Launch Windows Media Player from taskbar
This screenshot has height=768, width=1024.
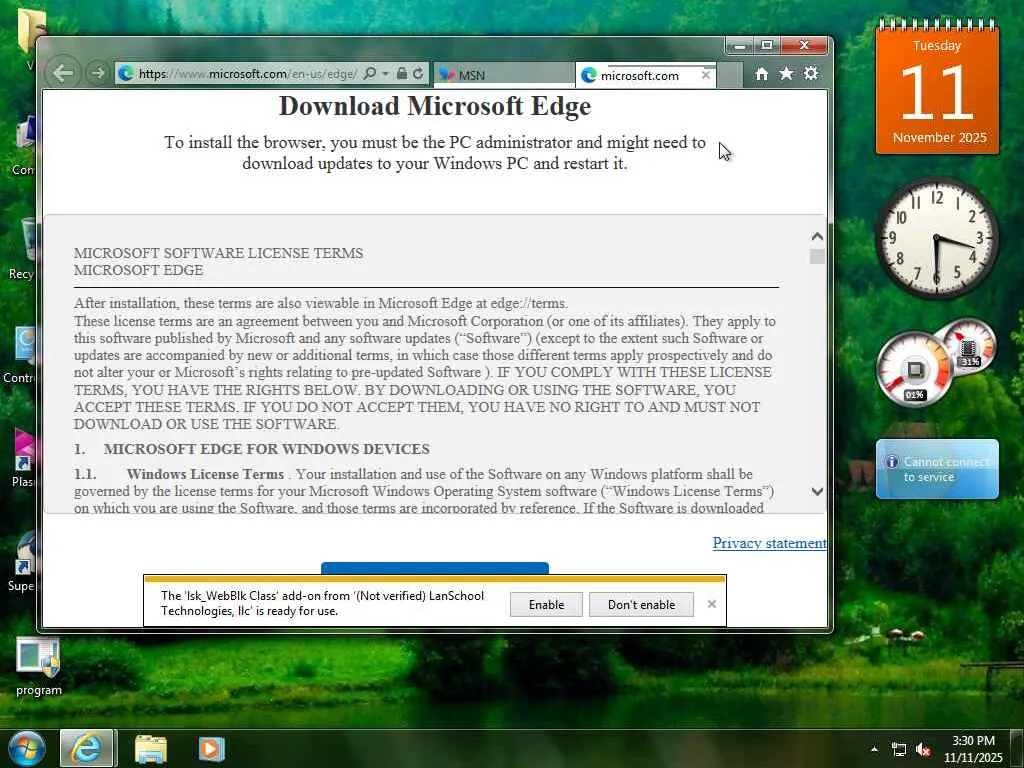(212, 748)
